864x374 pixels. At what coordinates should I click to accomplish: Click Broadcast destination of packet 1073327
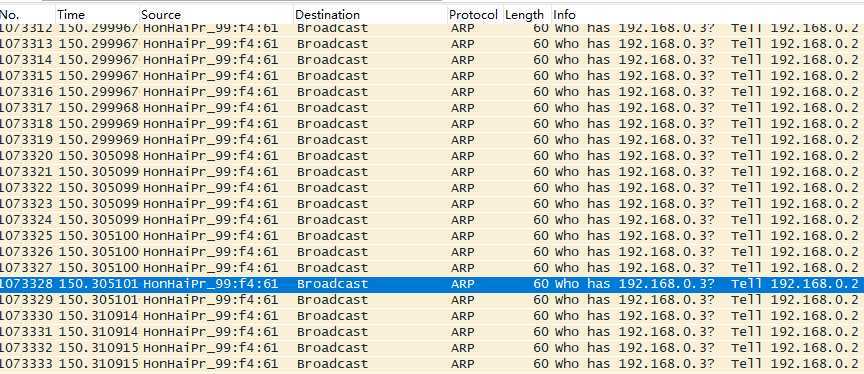pyautogui.click(x=332, y=268)
